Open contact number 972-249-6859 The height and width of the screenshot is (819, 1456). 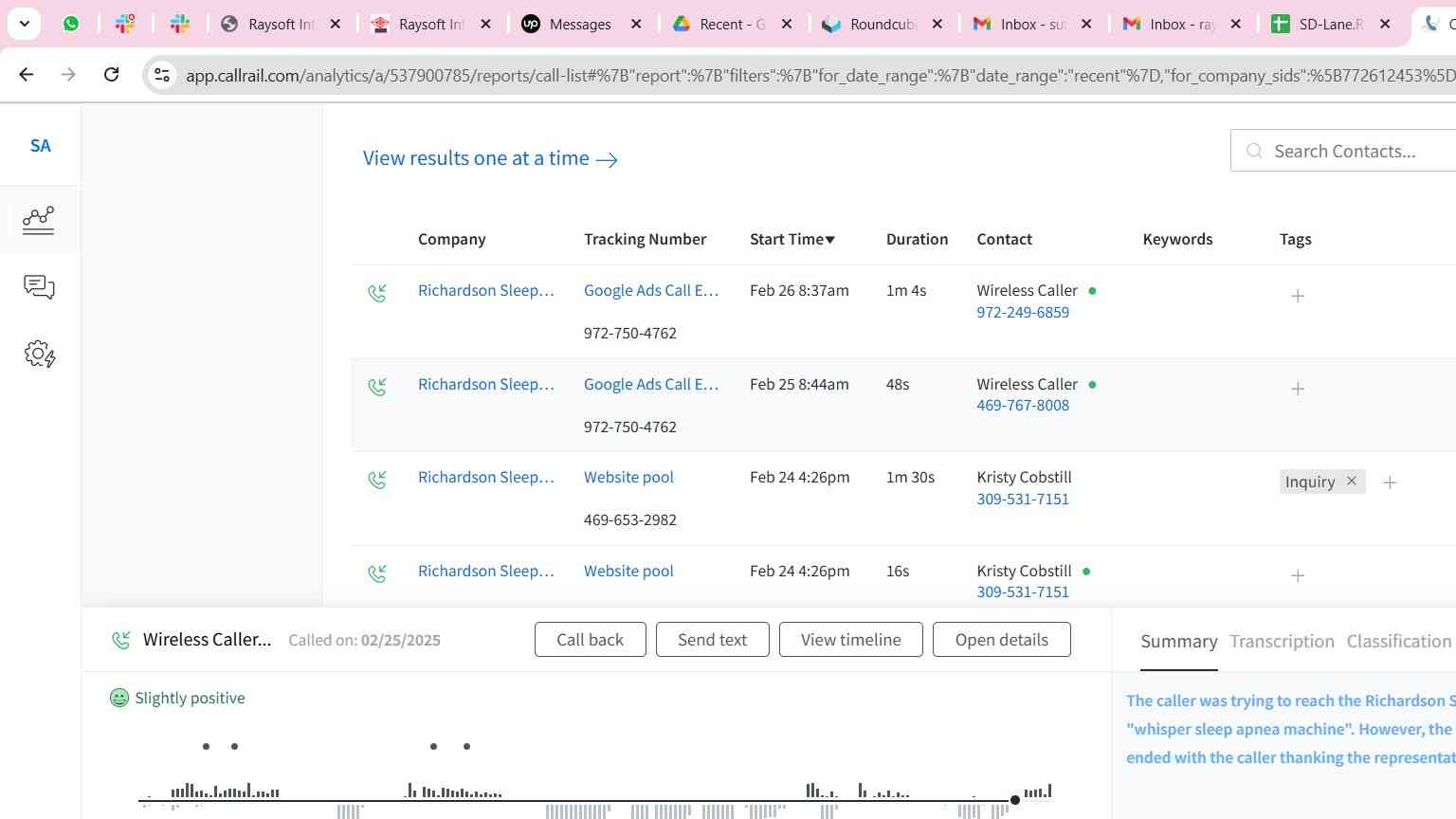pos(1023,312)
